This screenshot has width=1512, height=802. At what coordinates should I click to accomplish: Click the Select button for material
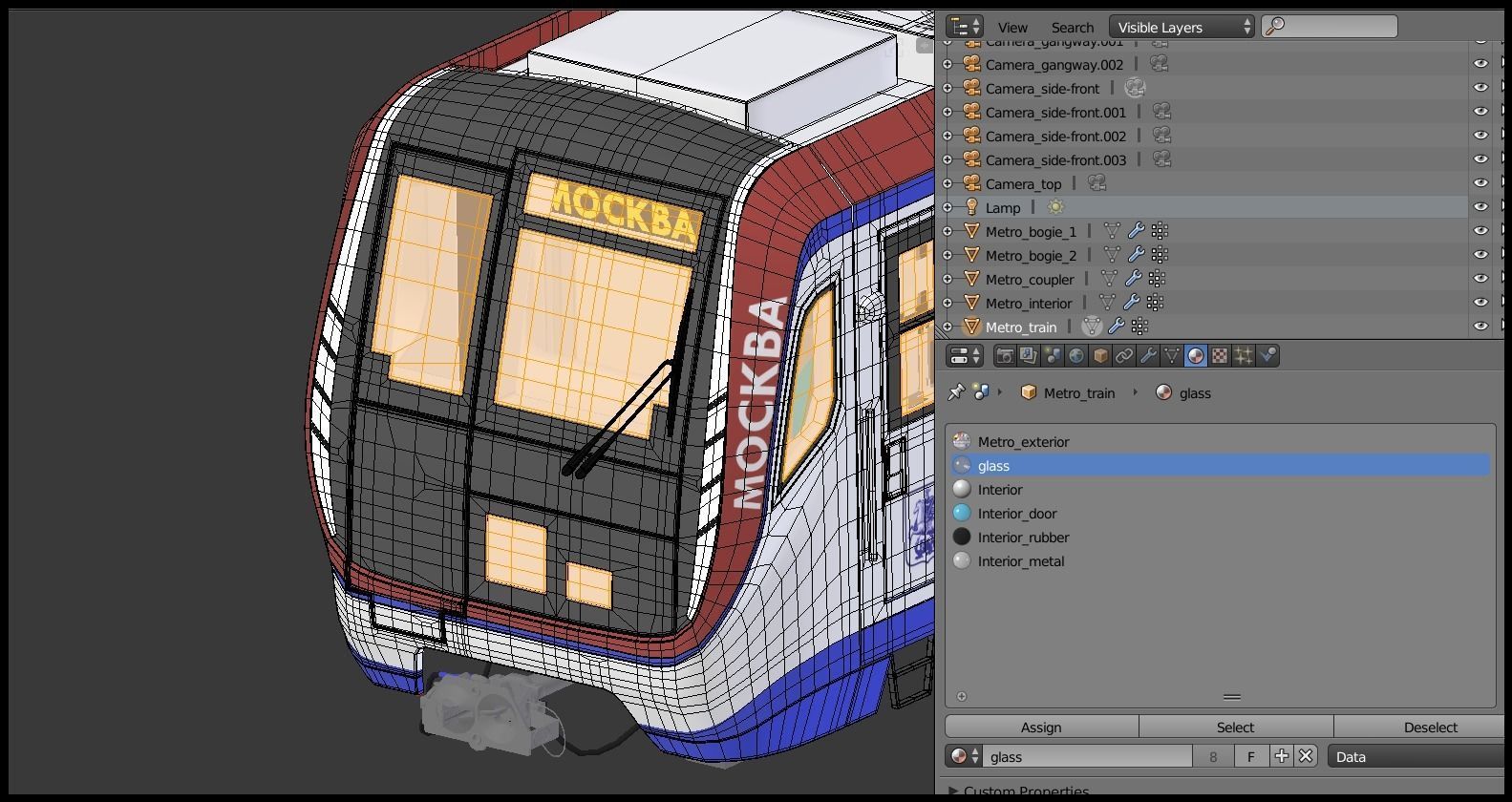1235,727
